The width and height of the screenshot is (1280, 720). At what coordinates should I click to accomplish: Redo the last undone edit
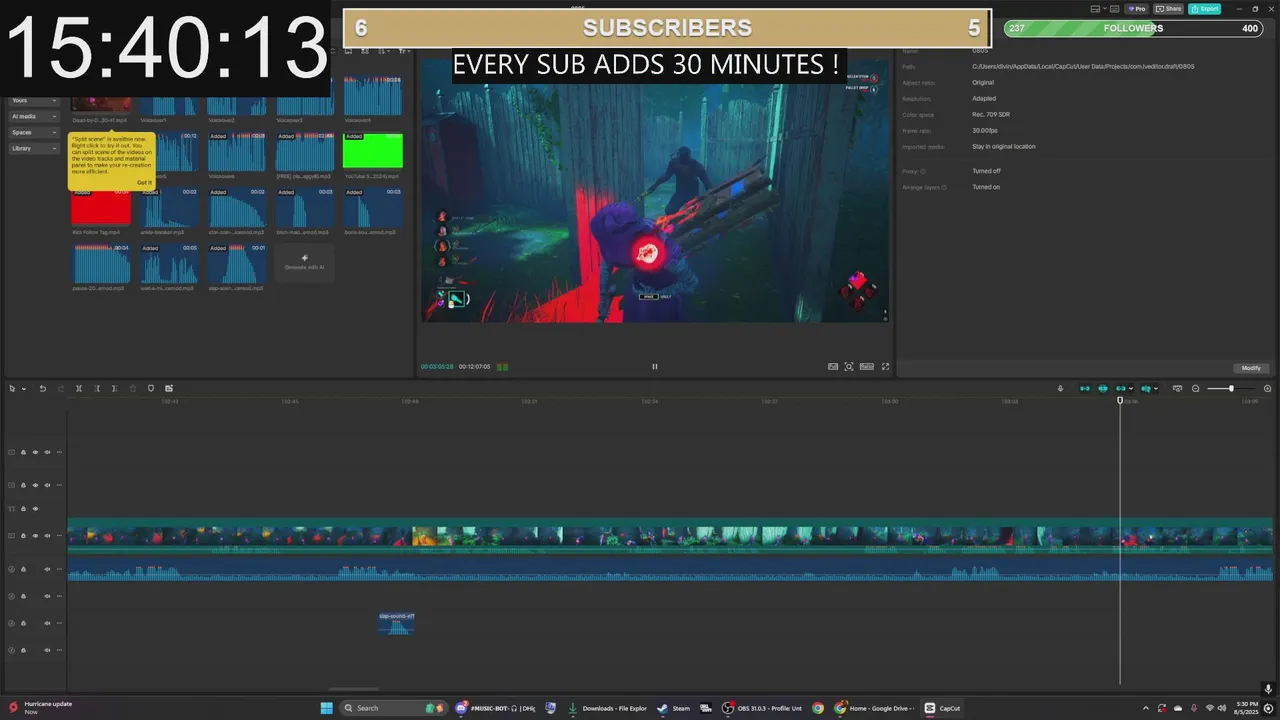tap(60, 388)
